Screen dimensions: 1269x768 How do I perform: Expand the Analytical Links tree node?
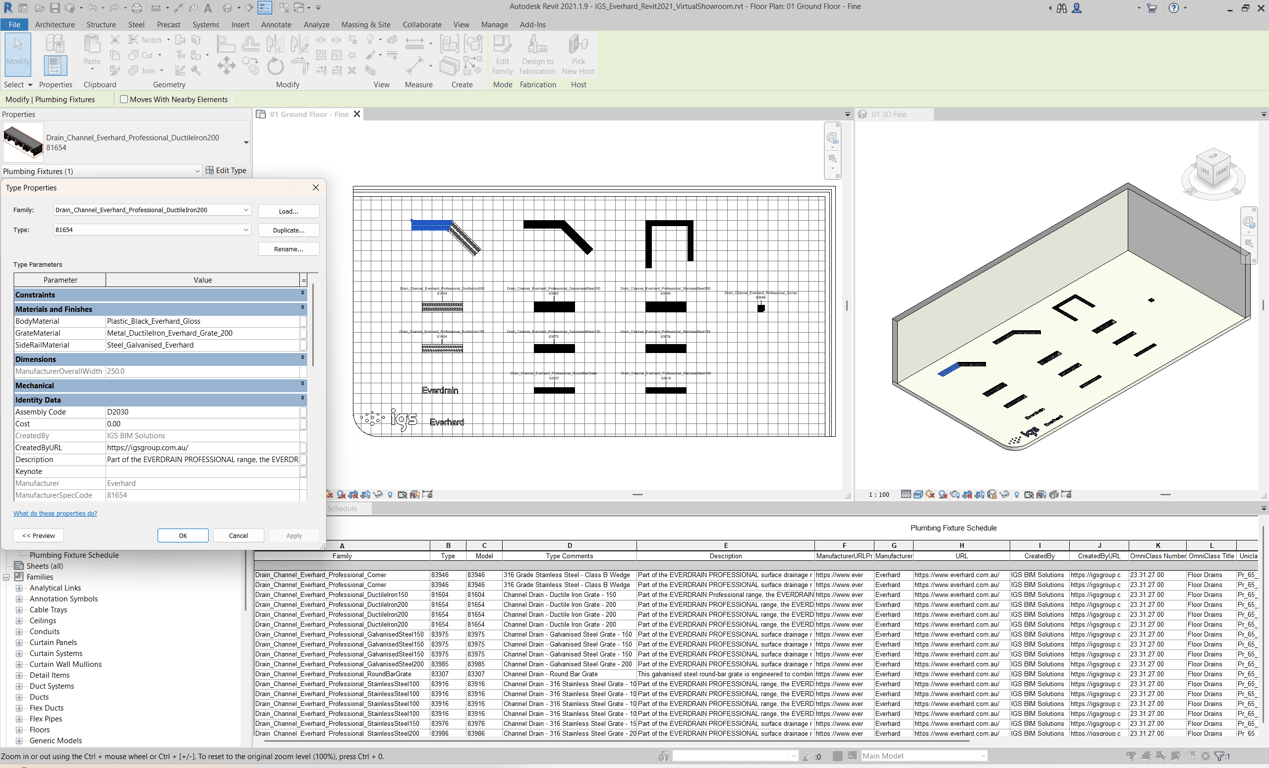(x=19, y=588)
